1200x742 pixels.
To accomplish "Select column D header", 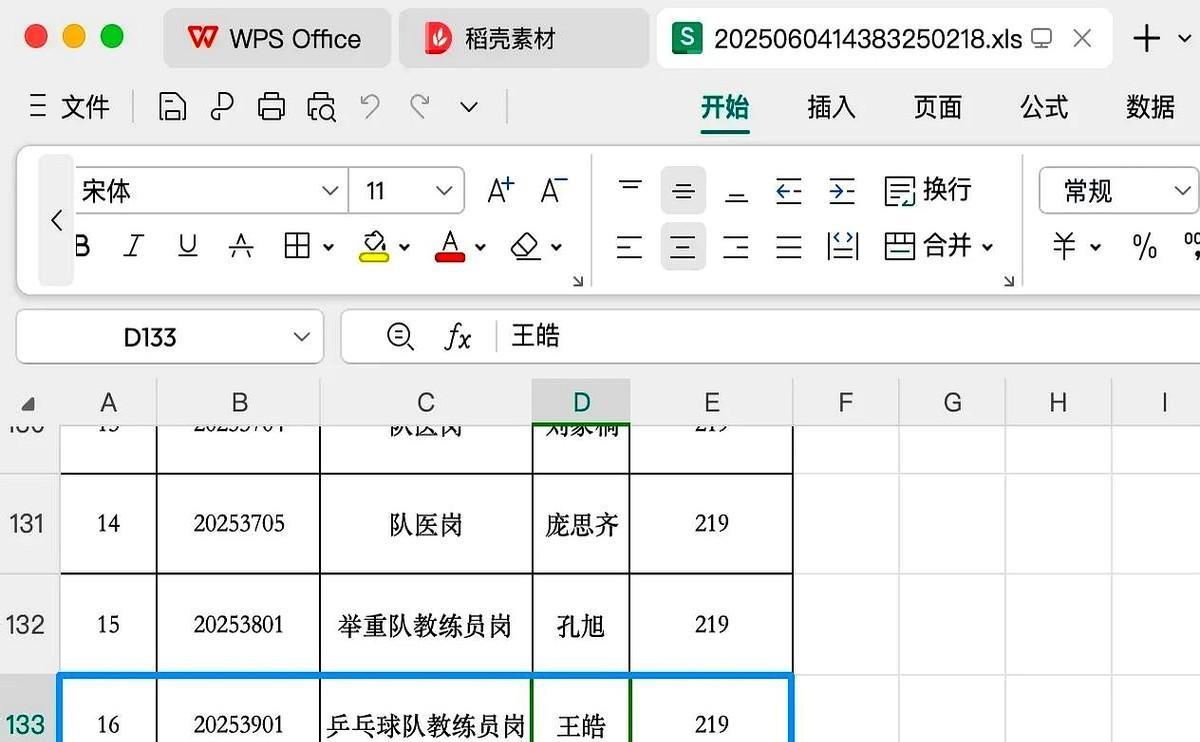I will (581, 402).
